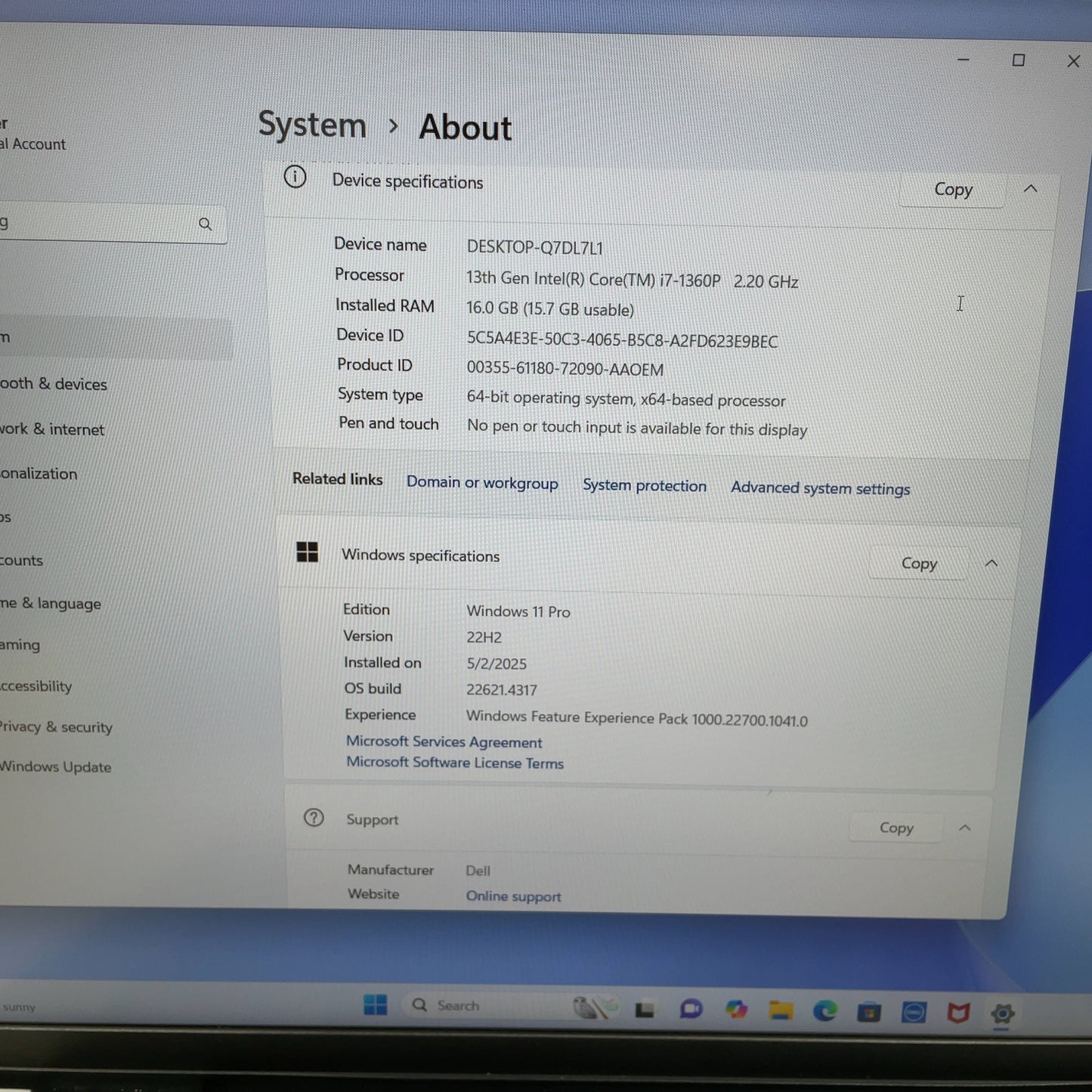This screenshot has width=1092, height=1092.
Task: Click the Device ID value 5C5A4E3E
Action: (x=622, y=340)
